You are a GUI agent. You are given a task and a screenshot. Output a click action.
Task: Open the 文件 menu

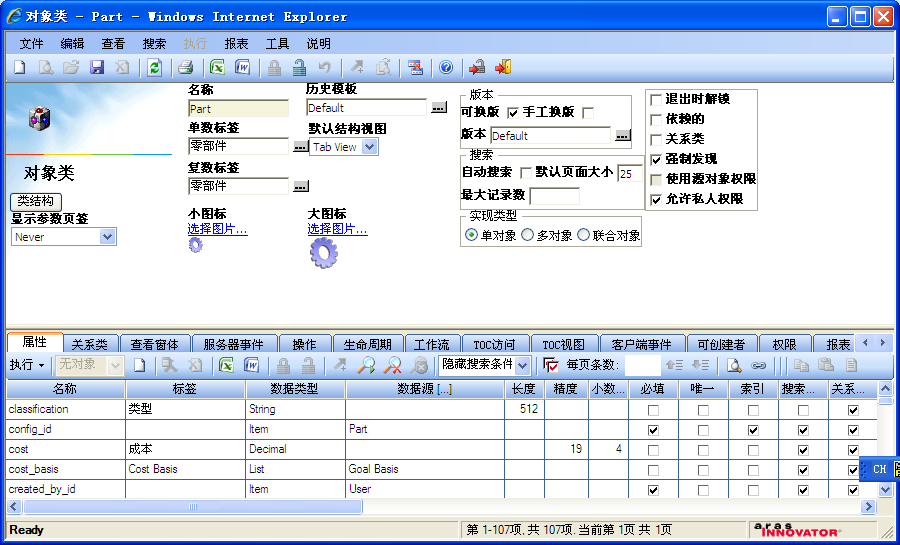[x=31, y=44]
